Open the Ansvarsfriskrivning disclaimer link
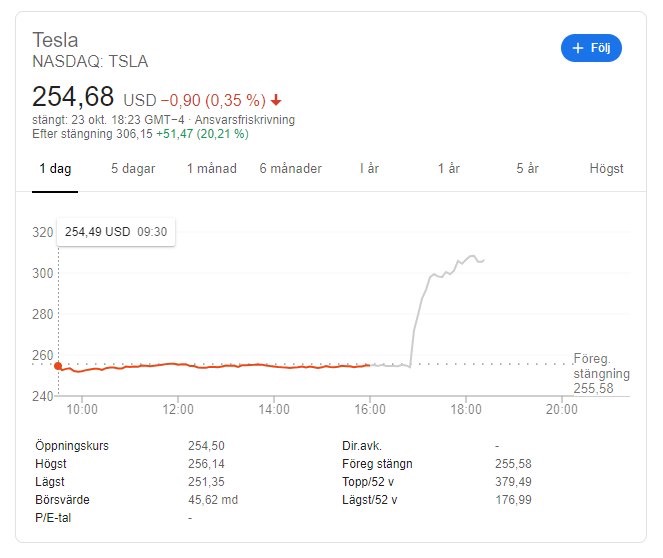This screenshot has height=558, width=663. point(245,120)
